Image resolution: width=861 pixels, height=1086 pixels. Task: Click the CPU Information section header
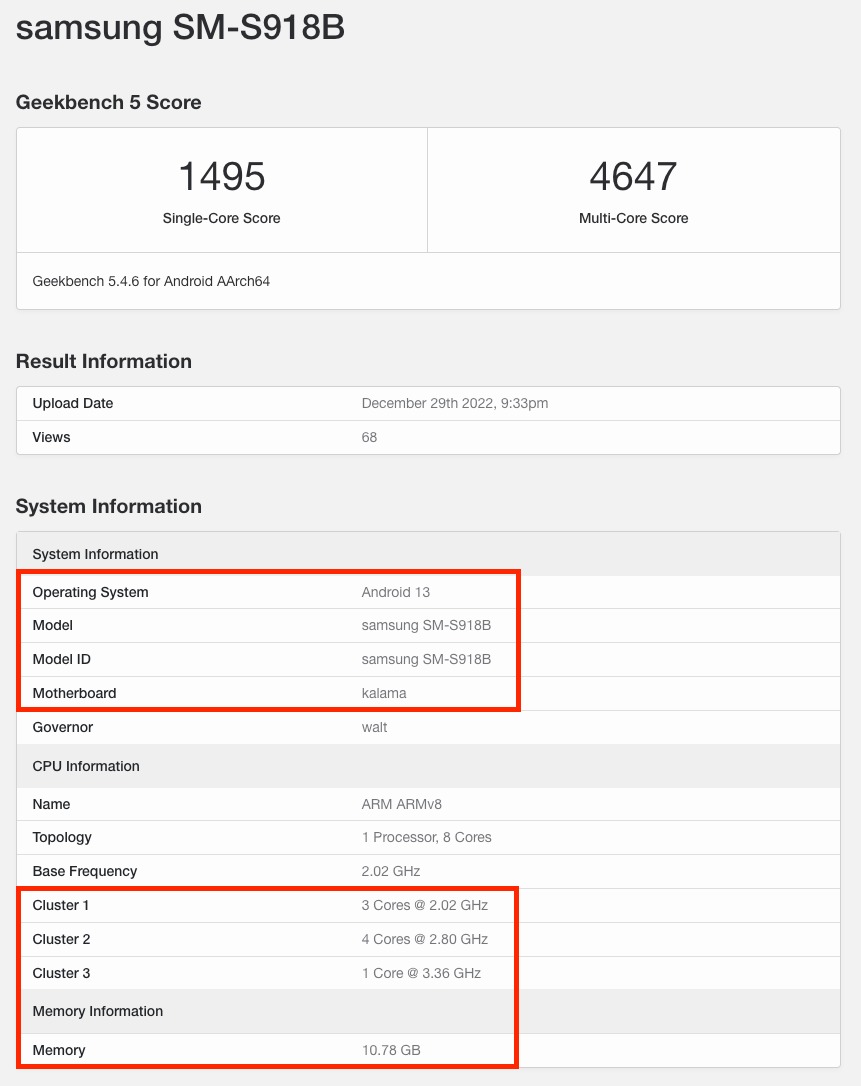86,766
